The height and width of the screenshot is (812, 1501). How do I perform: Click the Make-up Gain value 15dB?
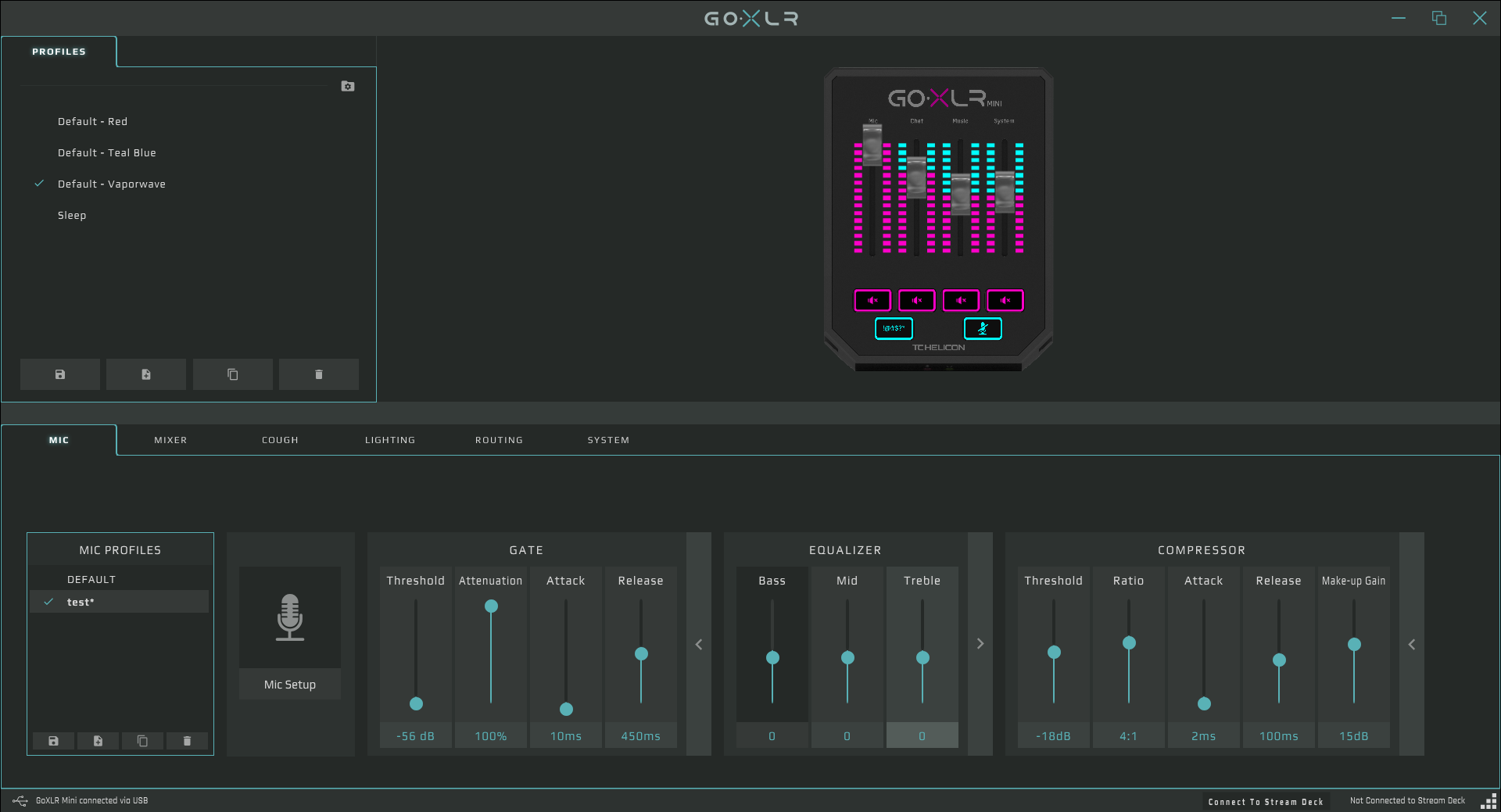pos(1354,736)
